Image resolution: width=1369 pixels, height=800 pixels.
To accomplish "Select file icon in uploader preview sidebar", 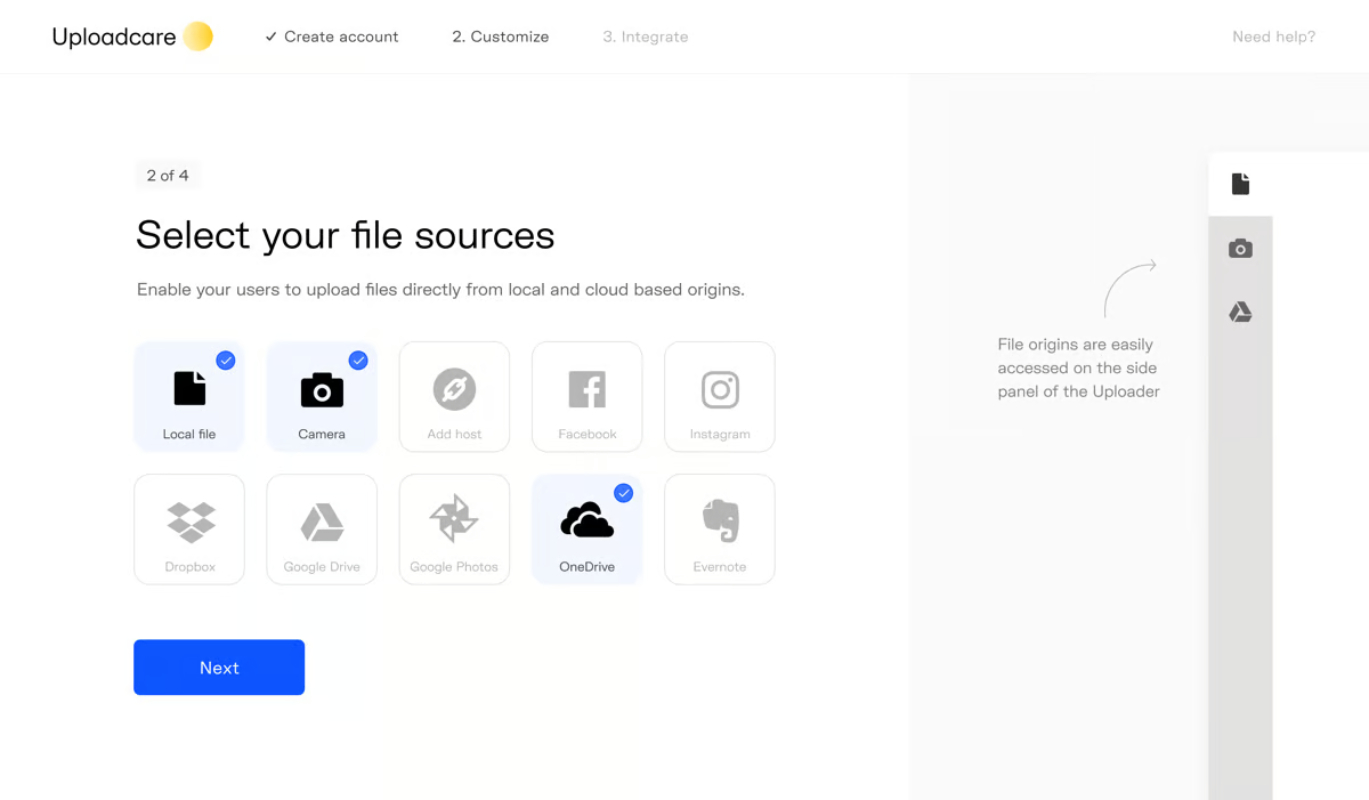I will 1240,184.
